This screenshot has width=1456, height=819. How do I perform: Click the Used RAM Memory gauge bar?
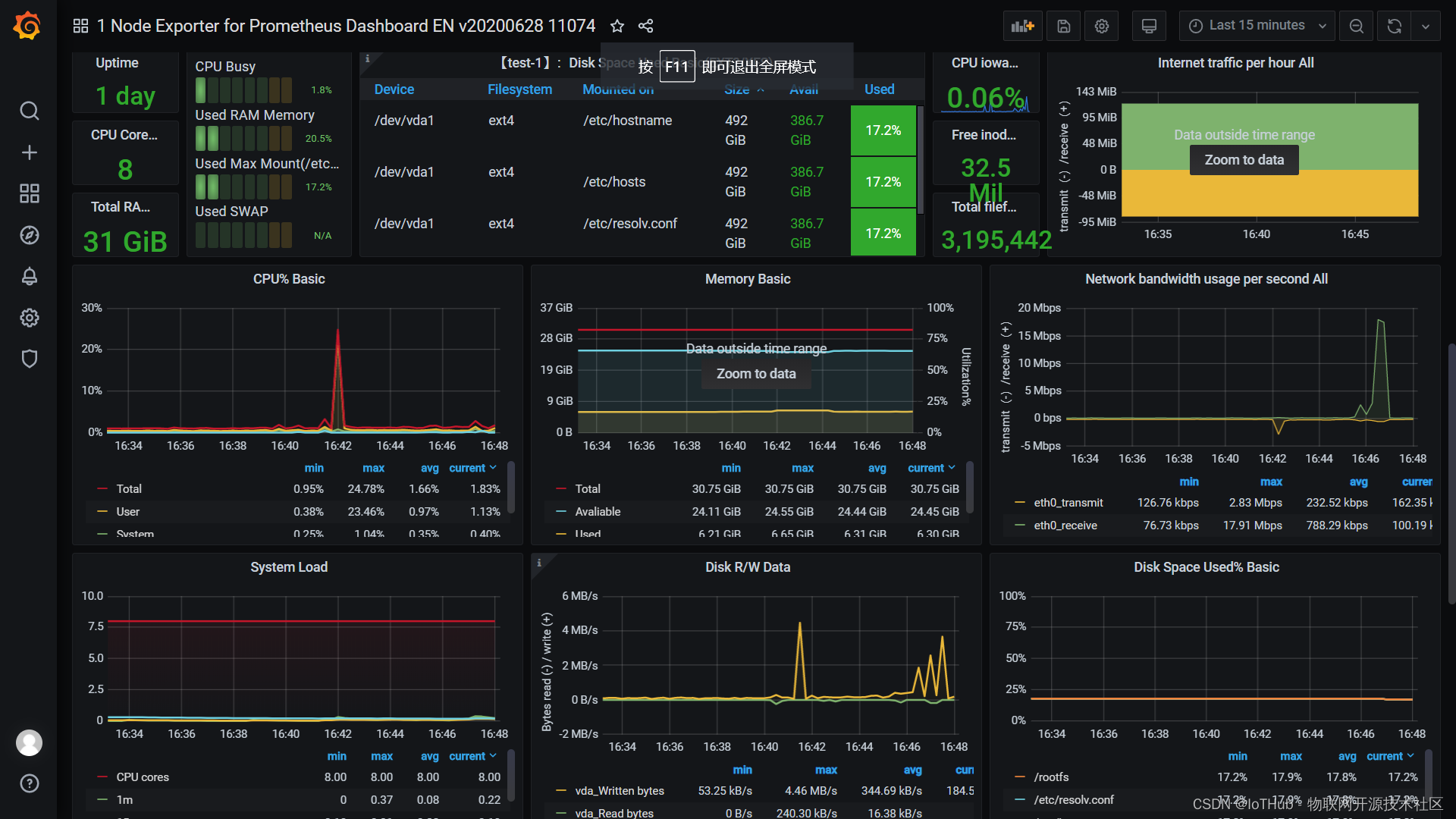(243, 139)
